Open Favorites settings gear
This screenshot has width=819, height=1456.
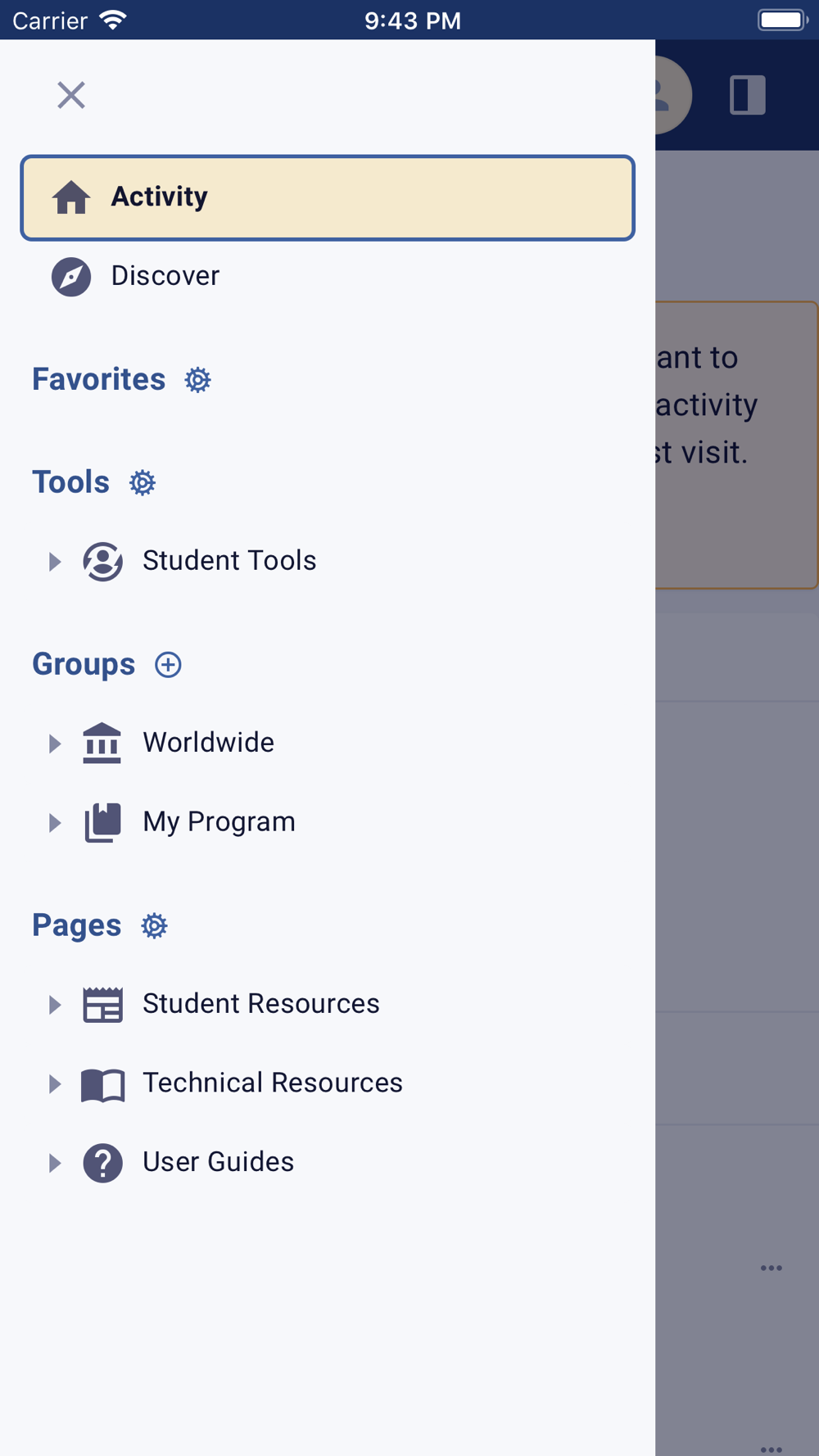[197, 380]
